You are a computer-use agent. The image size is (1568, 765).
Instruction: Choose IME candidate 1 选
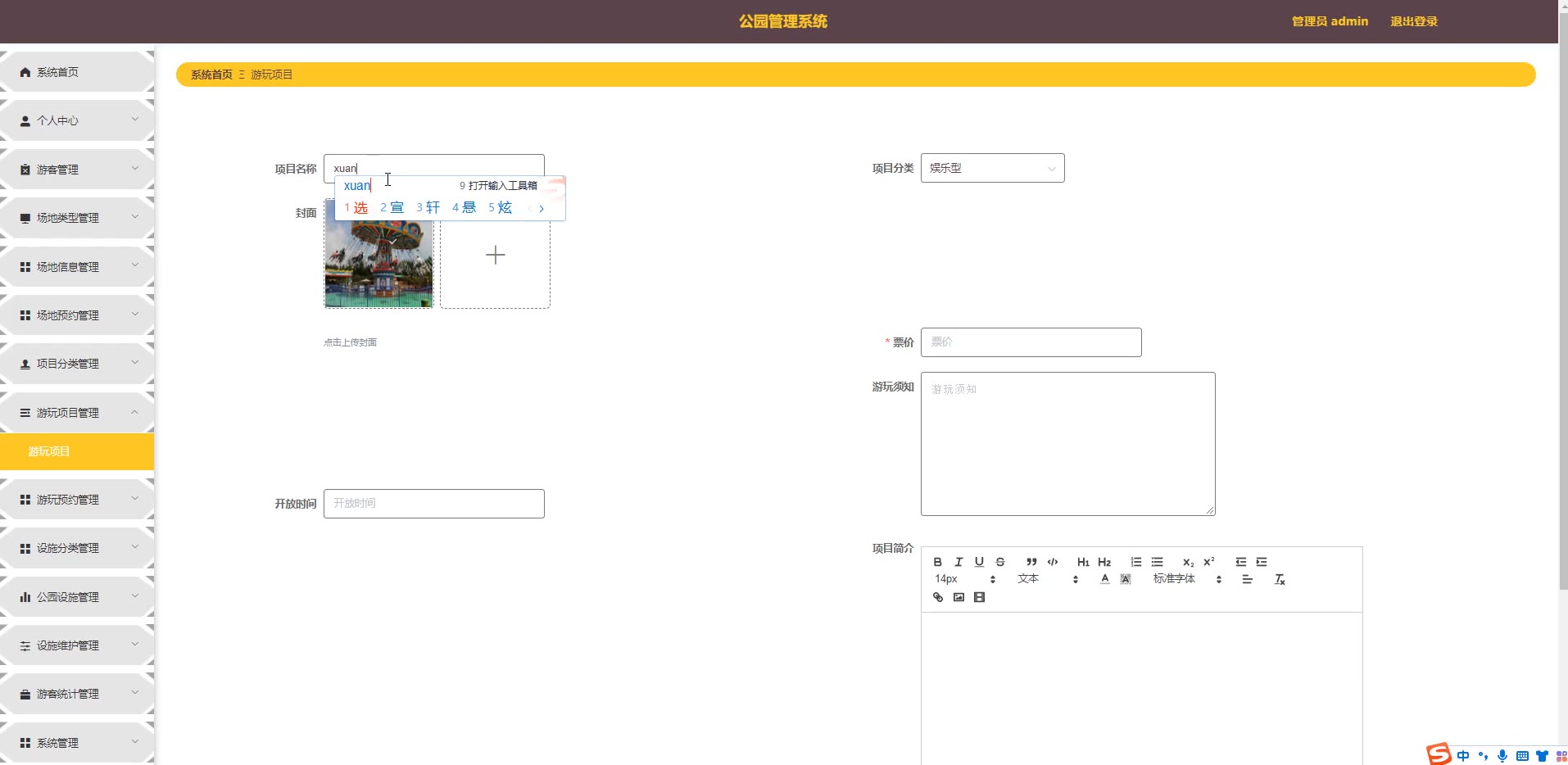point(356,208)
